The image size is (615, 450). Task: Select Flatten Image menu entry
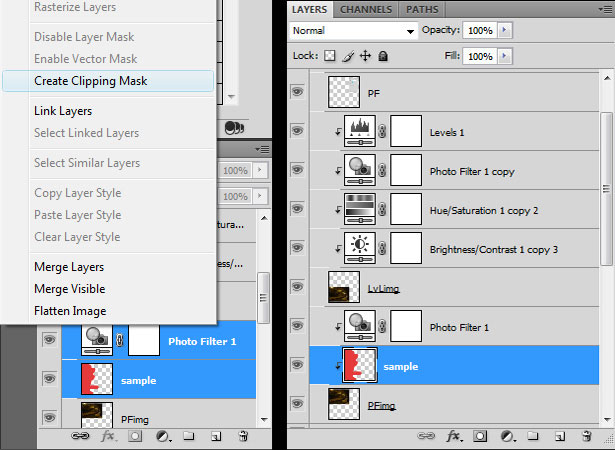[x=70, y=311]
